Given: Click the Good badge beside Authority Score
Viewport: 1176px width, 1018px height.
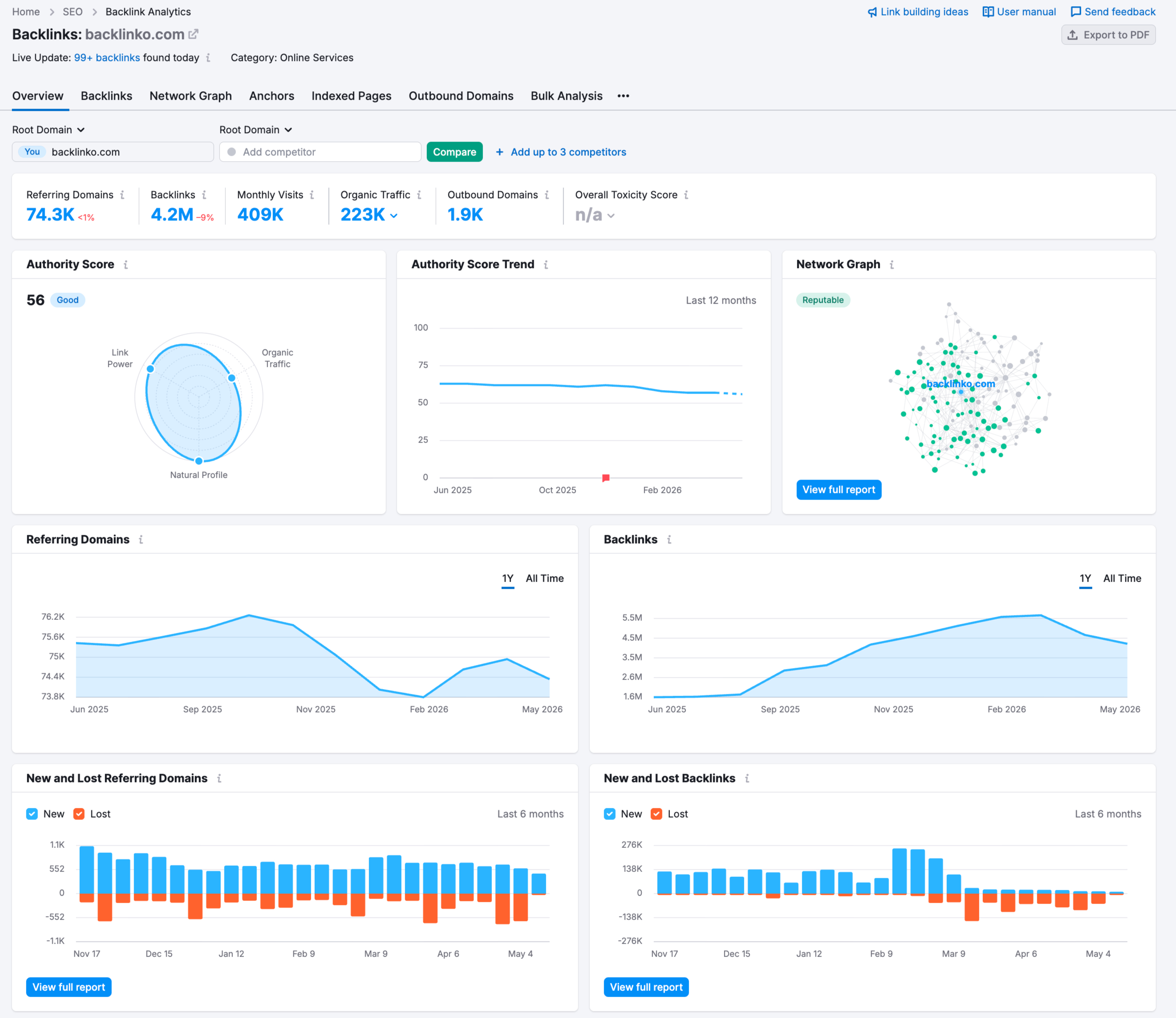Looking at the screenshot, I should click(x=68, y=300).
